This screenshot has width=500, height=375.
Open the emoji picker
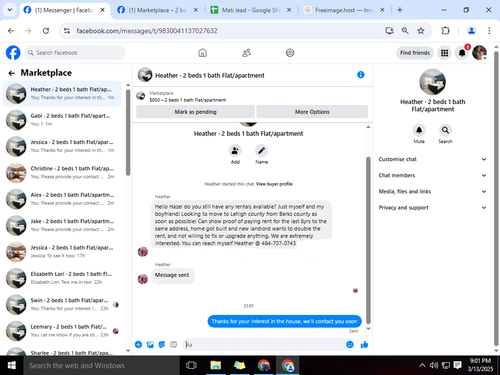(350, 344)
